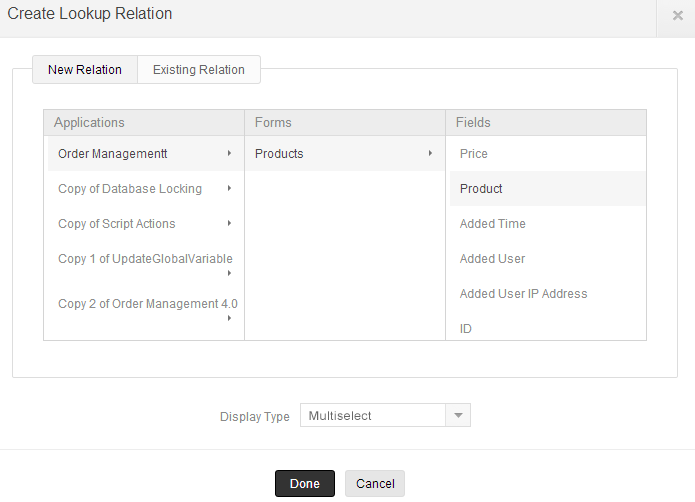Screen dimensions: 695x502
Task: Select Copy of Script Actions application
Action: (117, 224)
